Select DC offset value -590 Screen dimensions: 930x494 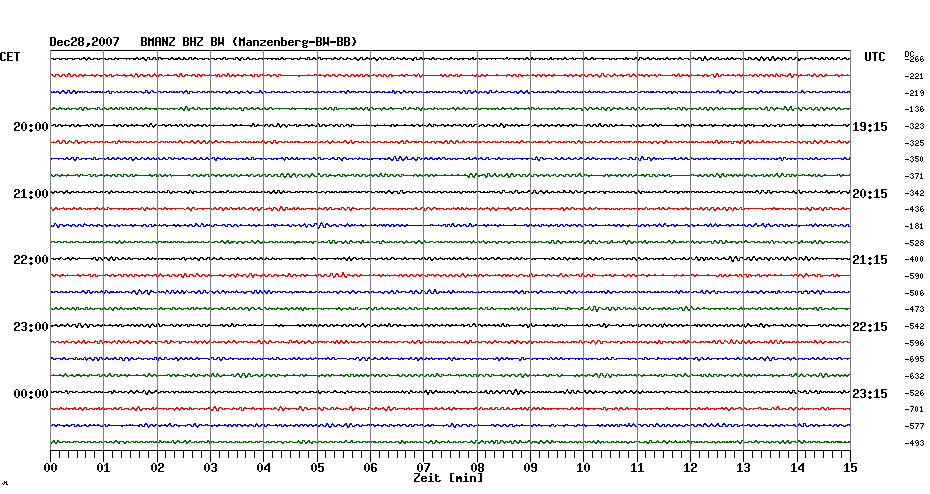coord(914,276)
